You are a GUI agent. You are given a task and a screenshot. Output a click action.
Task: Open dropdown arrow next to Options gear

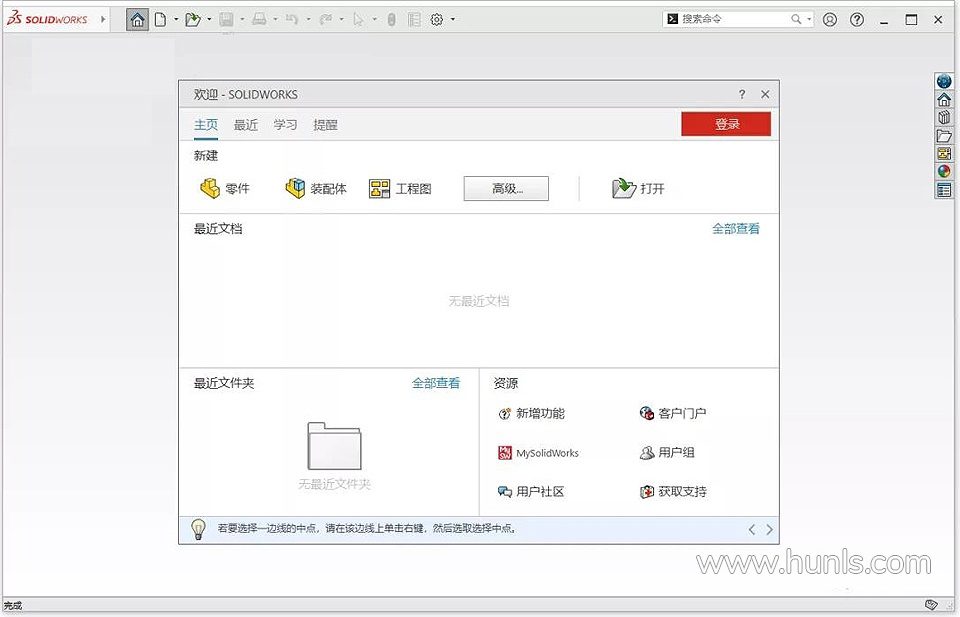tap(452, 20)
